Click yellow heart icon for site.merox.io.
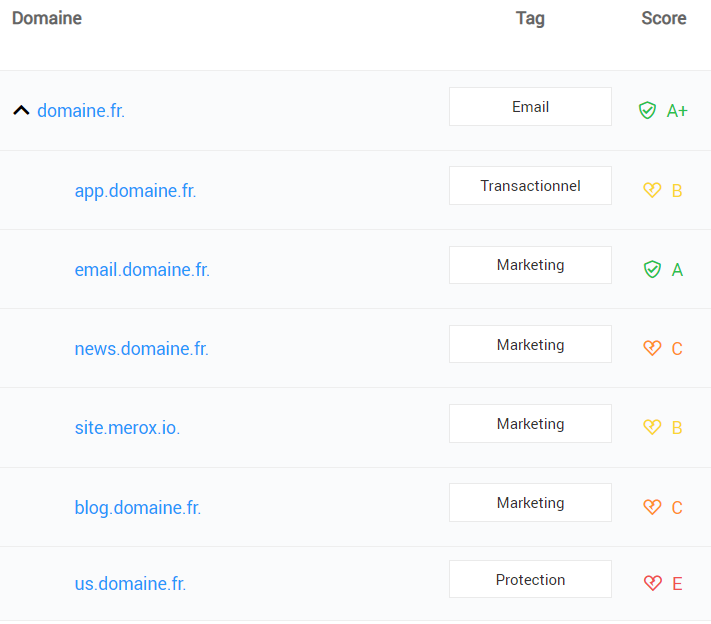Screen dimensions: 711x624 coord(652,427)
